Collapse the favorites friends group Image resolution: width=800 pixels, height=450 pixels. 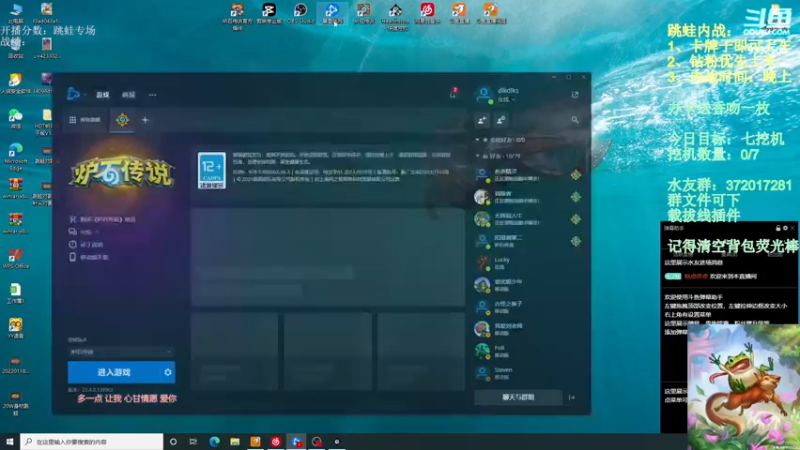click(478, 140)
